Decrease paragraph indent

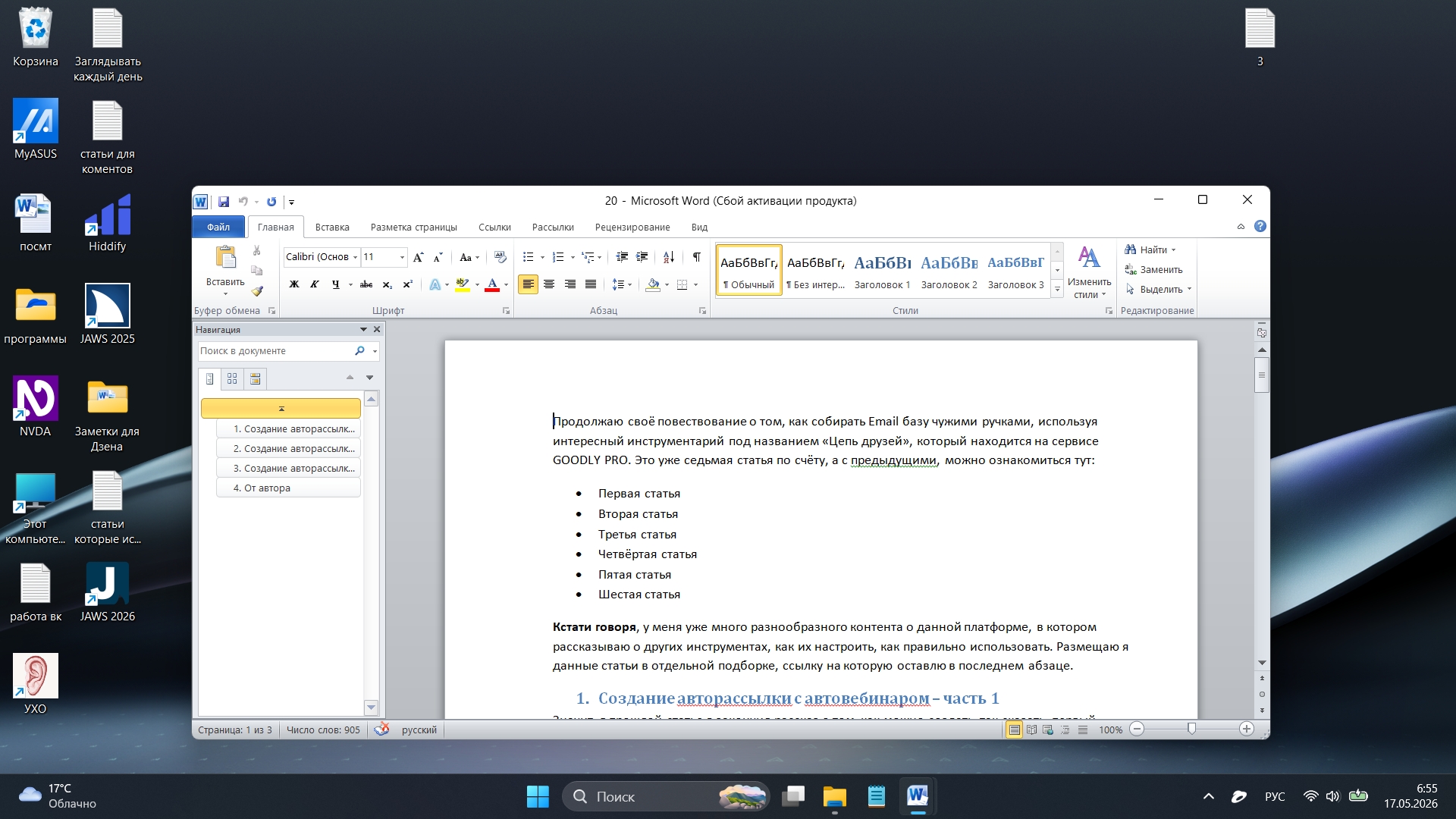tap(622, 257)
